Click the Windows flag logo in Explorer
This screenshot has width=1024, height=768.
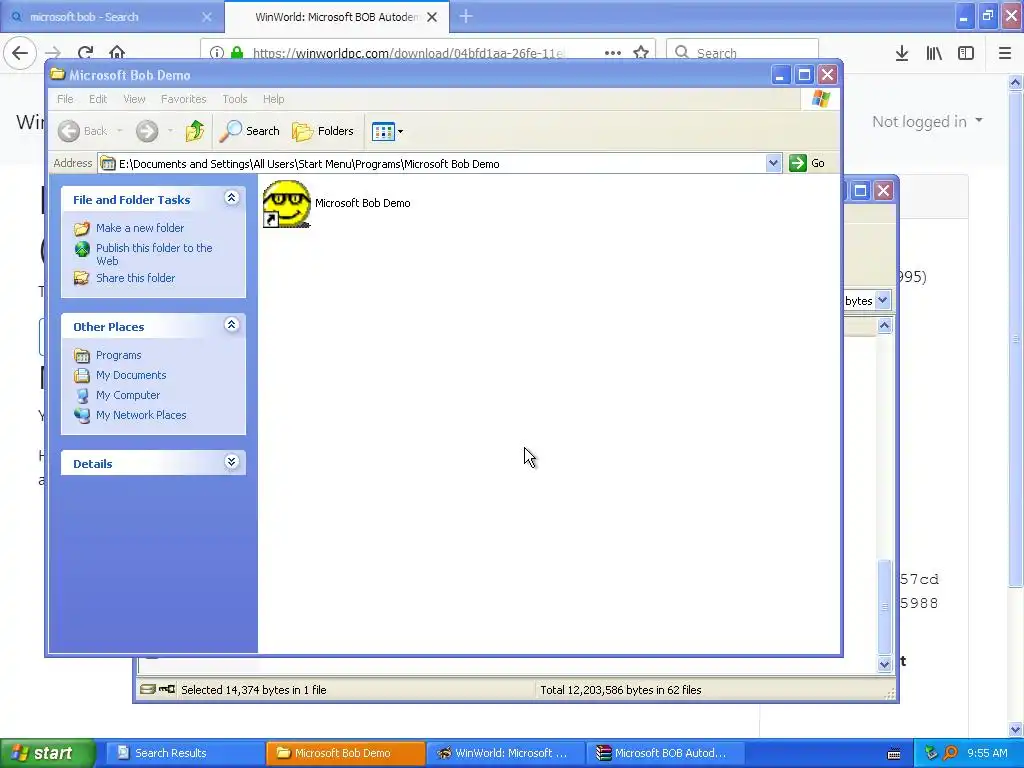[821, 99]
